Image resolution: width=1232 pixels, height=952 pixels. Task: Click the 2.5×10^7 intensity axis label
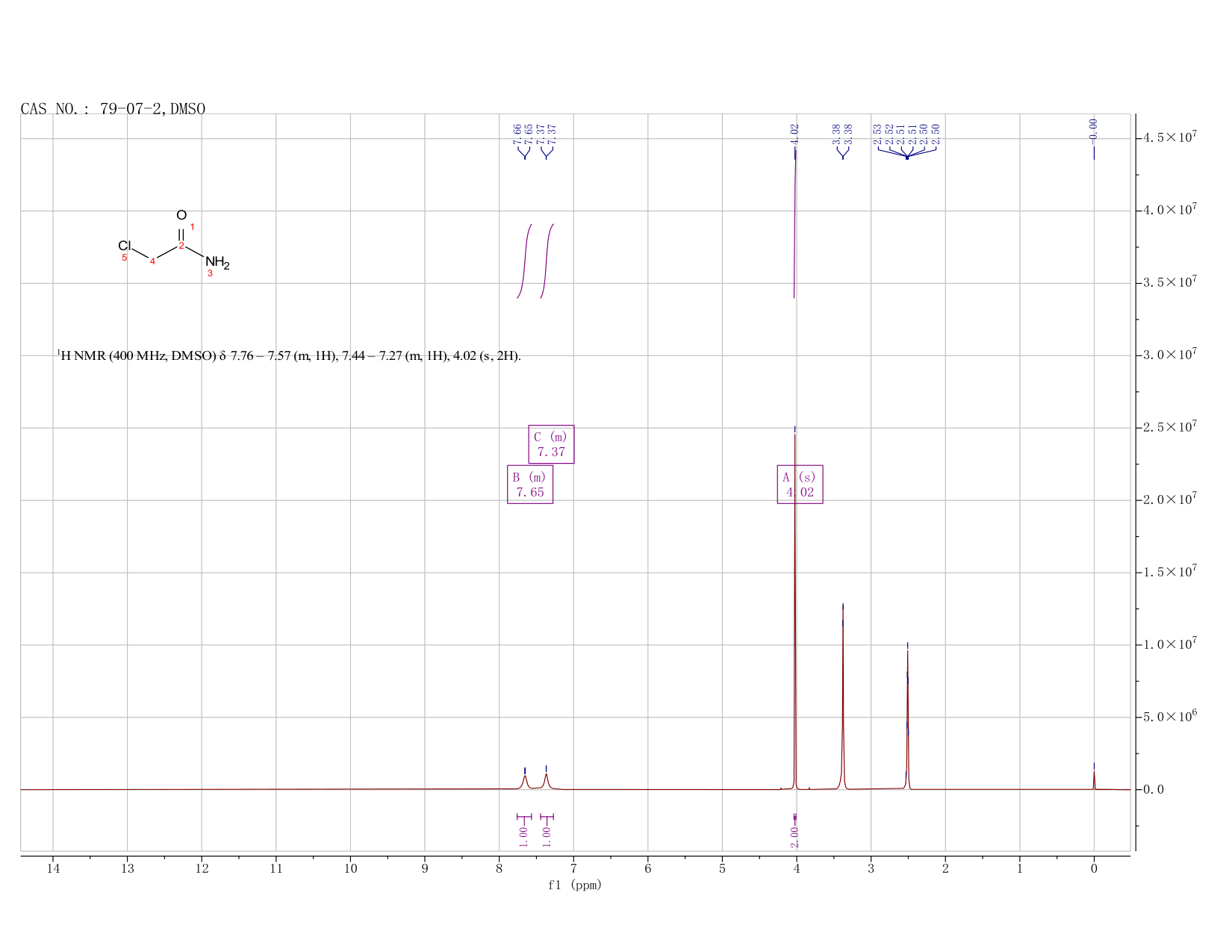pos(1170,428)
